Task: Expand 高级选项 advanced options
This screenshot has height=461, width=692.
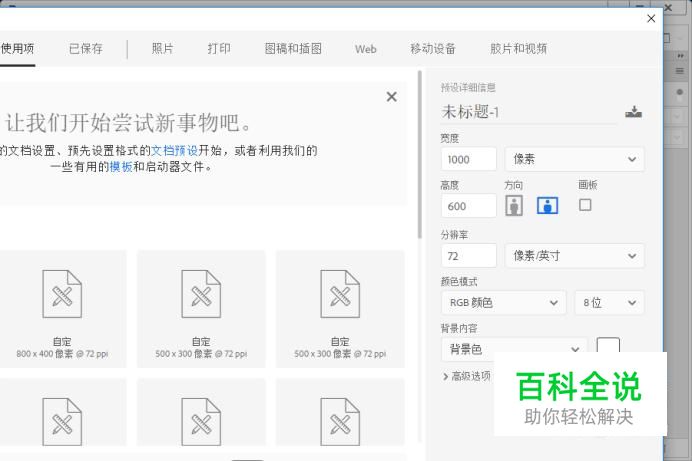Action: pyautogui.click(x=466, y=376)
